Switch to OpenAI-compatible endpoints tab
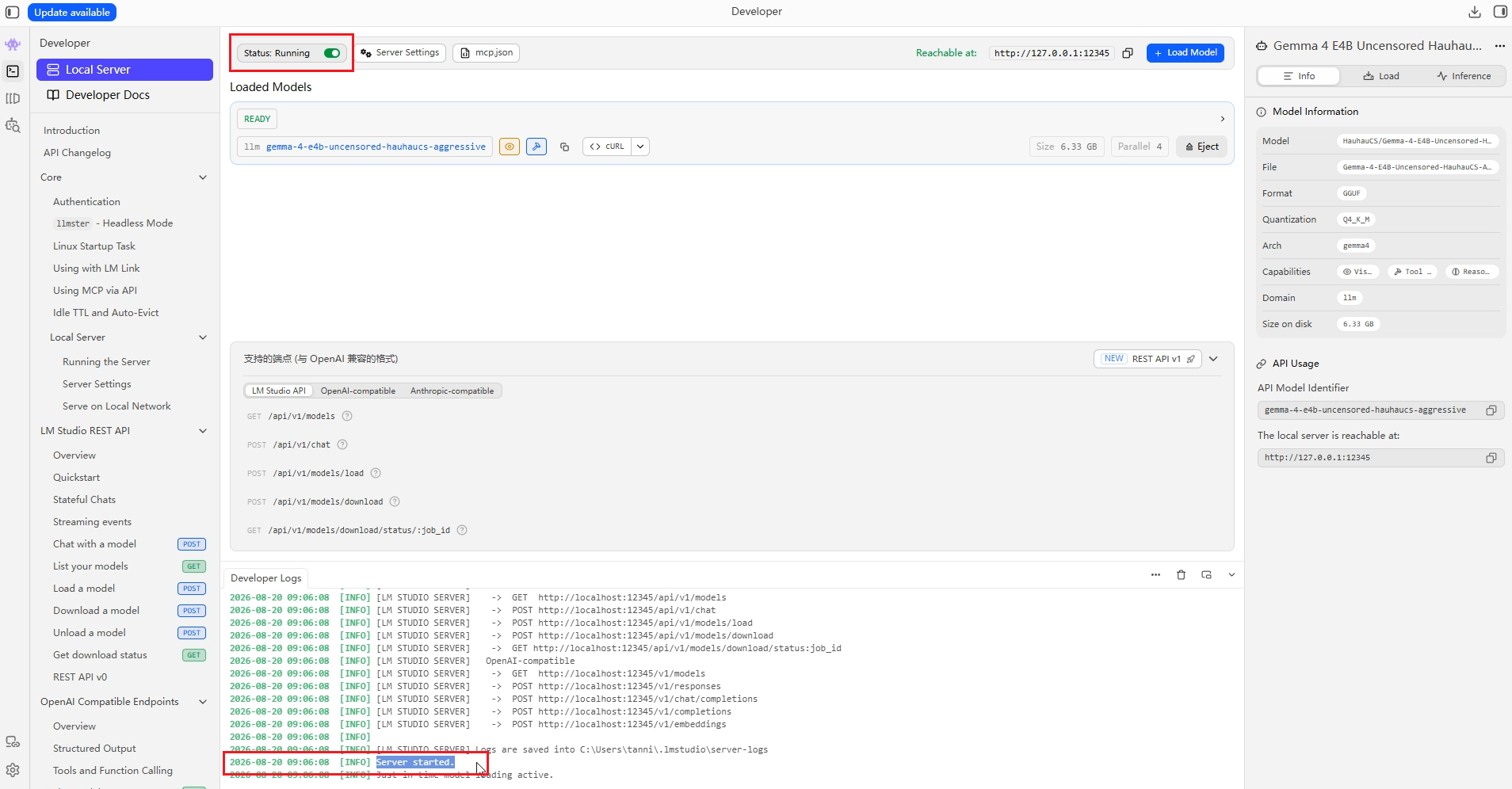This screenshot has height=789, width=1512. (357, 391)
